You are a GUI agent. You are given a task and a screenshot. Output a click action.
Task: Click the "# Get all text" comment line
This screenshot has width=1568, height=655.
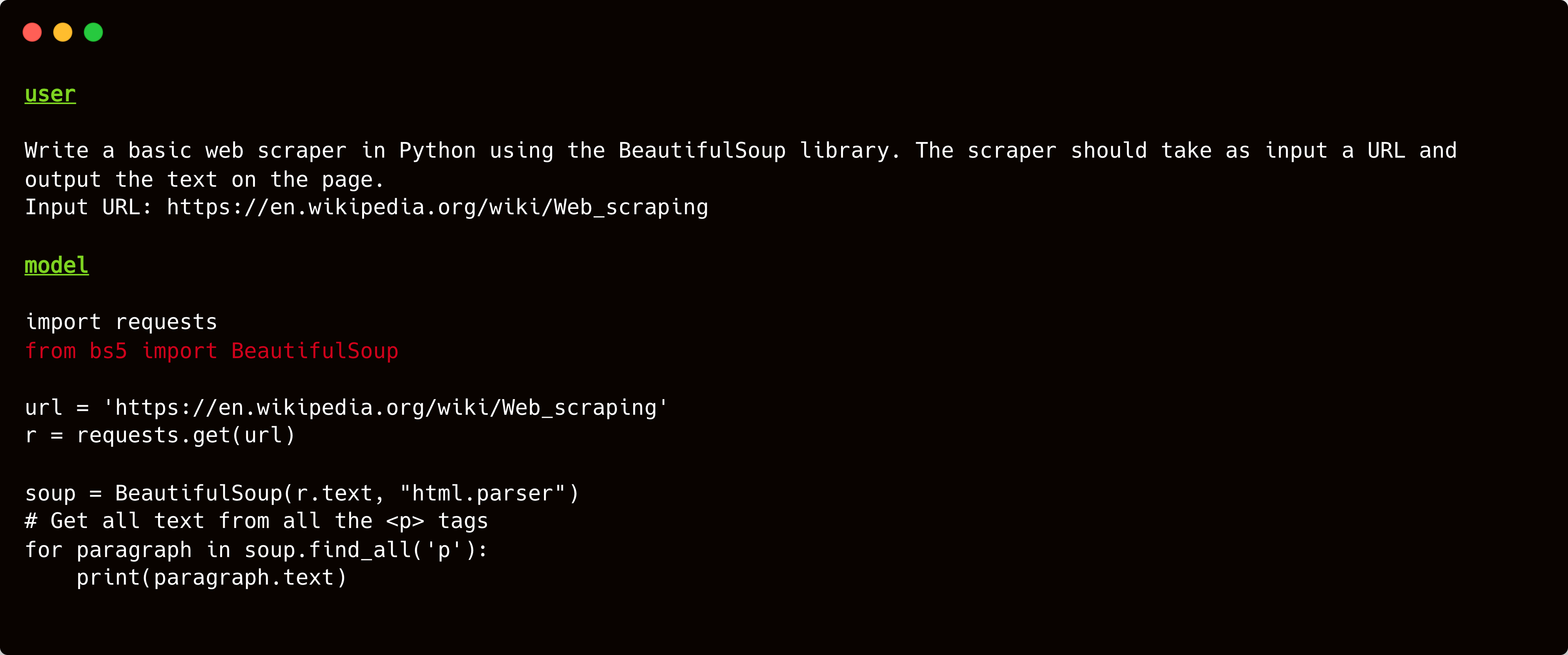click(x=256, y=521)
